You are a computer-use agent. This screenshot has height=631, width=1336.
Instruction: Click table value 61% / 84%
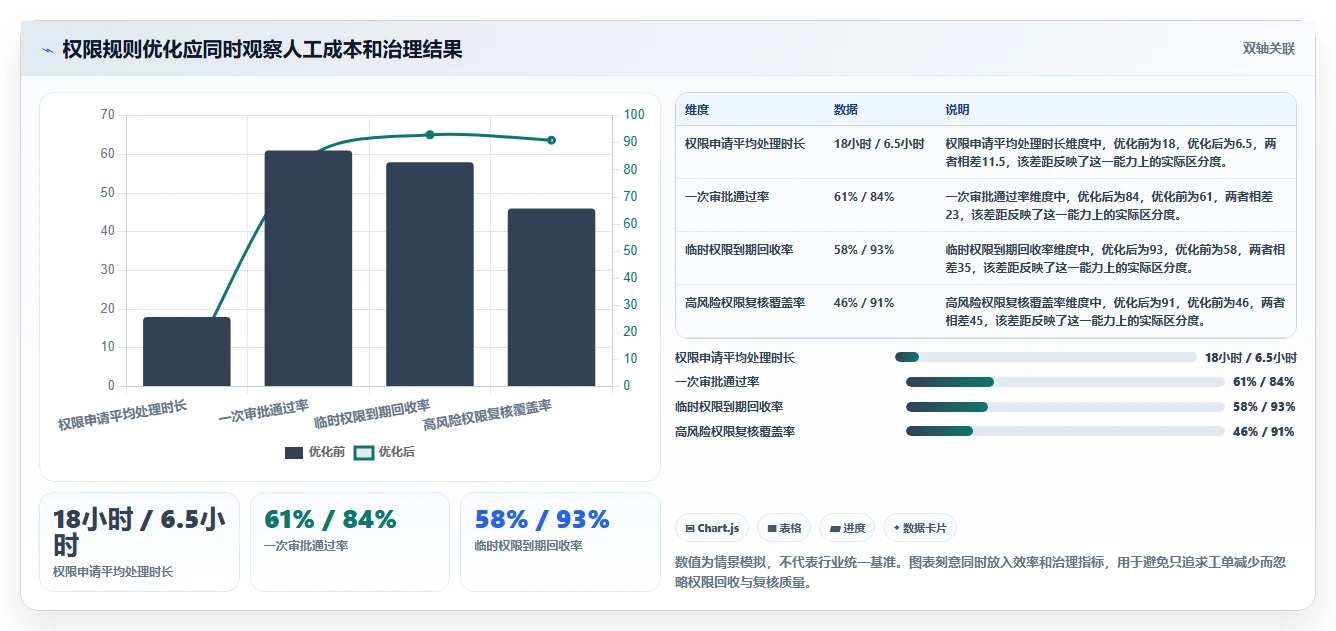pos(864,197)
